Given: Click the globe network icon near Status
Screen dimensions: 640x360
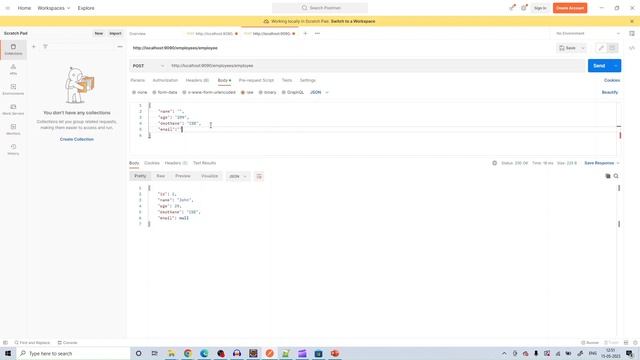Looking at the screenshot, I should click(x=494, y=163).
